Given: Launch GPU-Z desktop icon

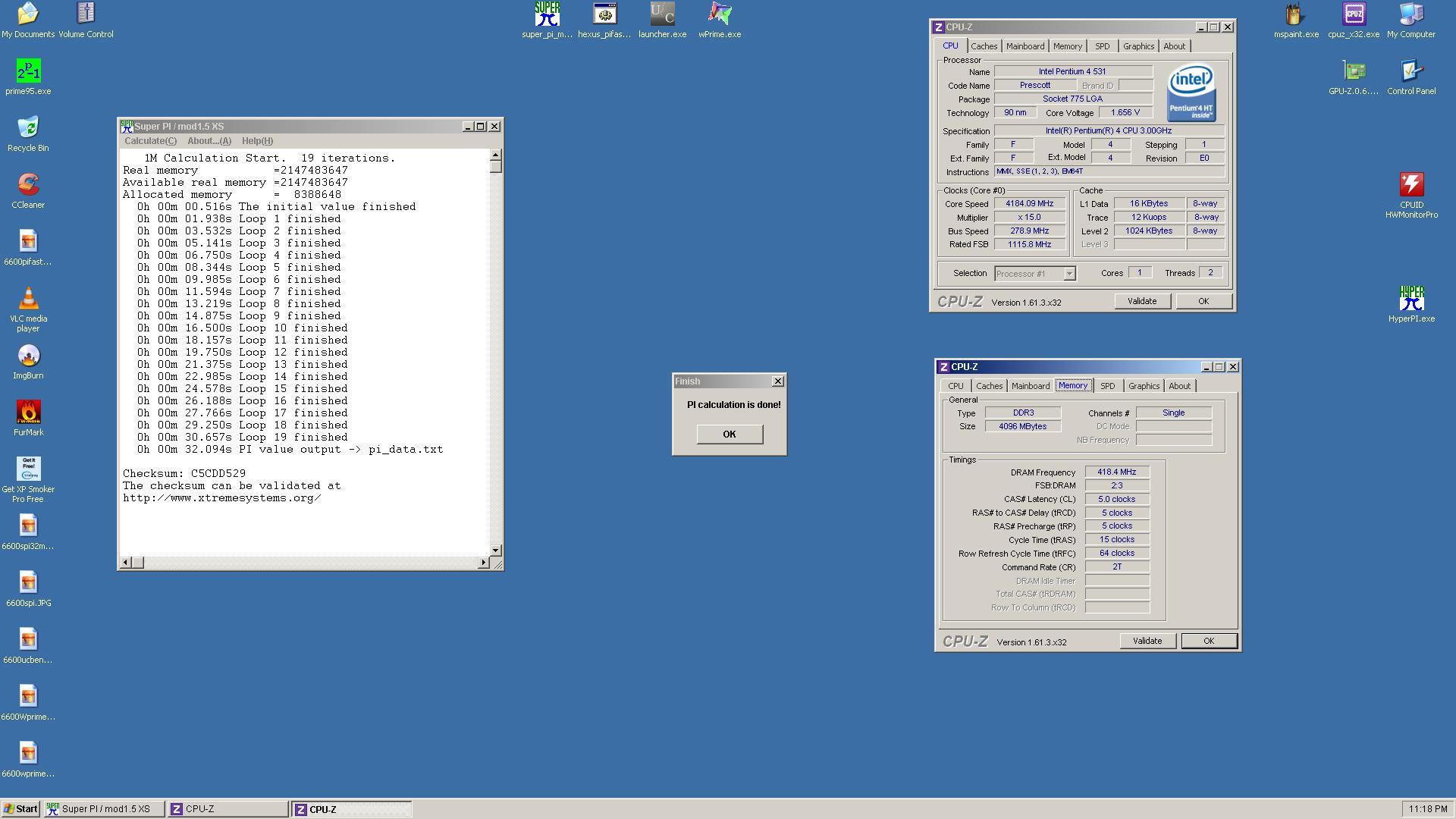Looking at the screenshot, I should coord(1354,77).
